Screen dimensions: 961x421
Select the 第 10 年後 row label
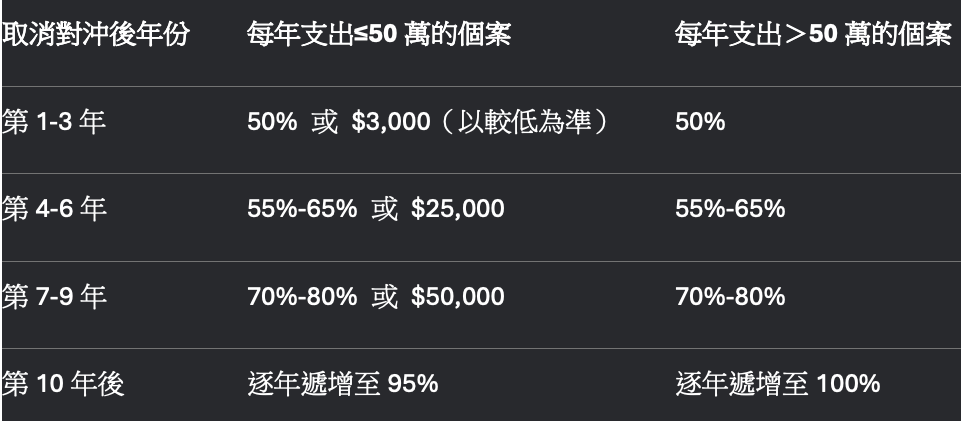point(63,384)
